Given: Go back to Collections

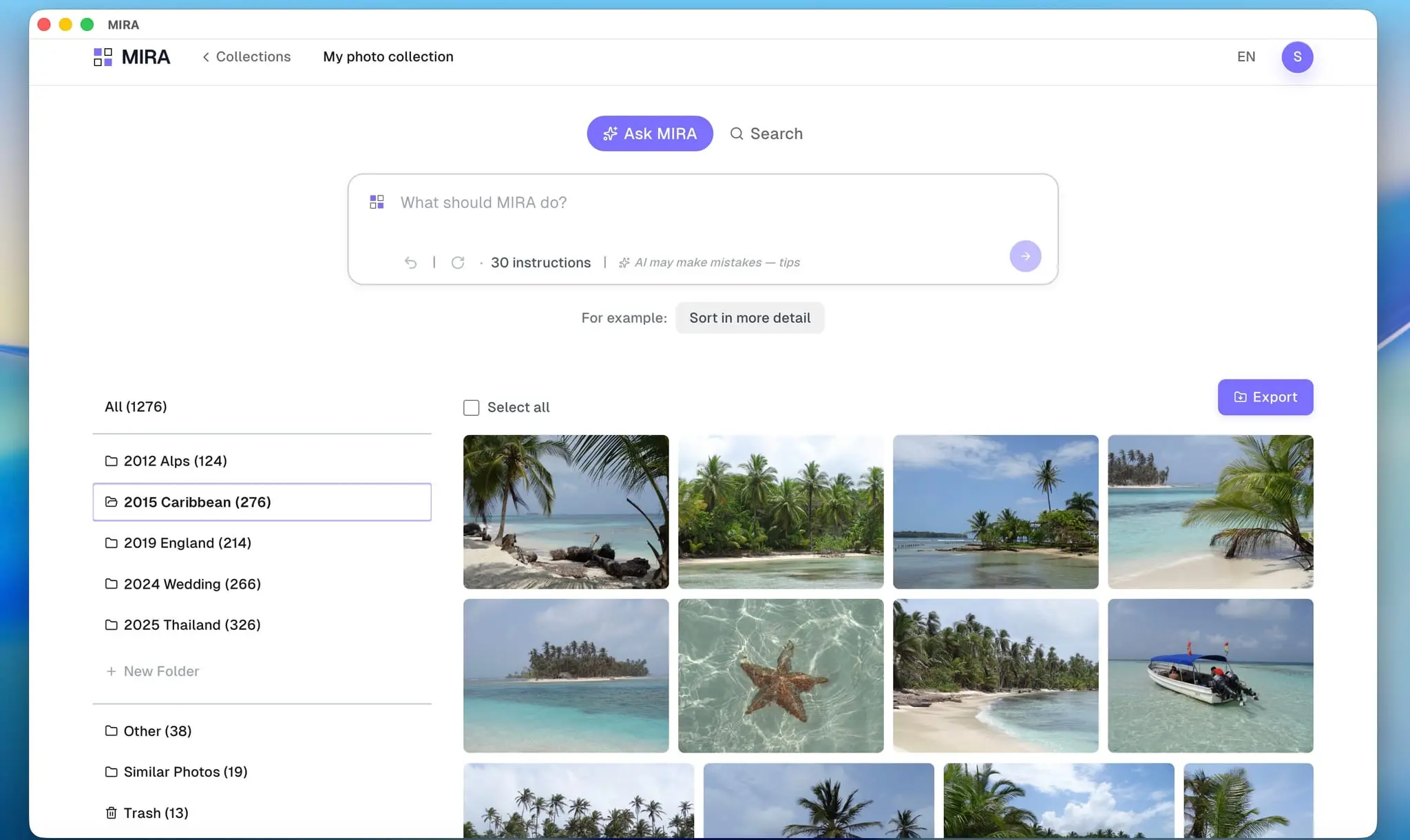Looking at the screenshot, I should [x=246, y=56].
